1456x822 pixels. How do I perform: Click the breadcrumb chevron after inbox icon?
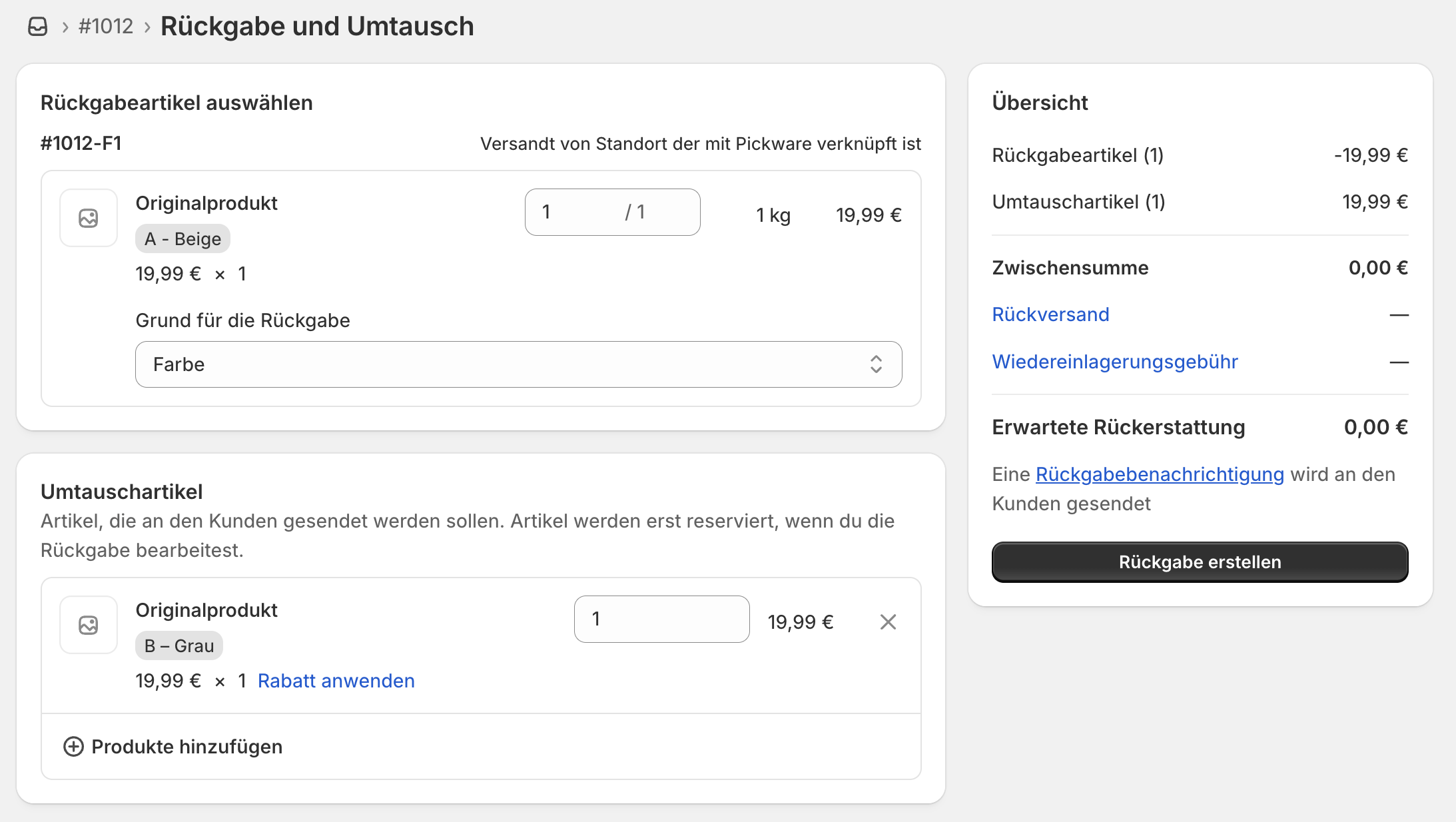(65, 27)
